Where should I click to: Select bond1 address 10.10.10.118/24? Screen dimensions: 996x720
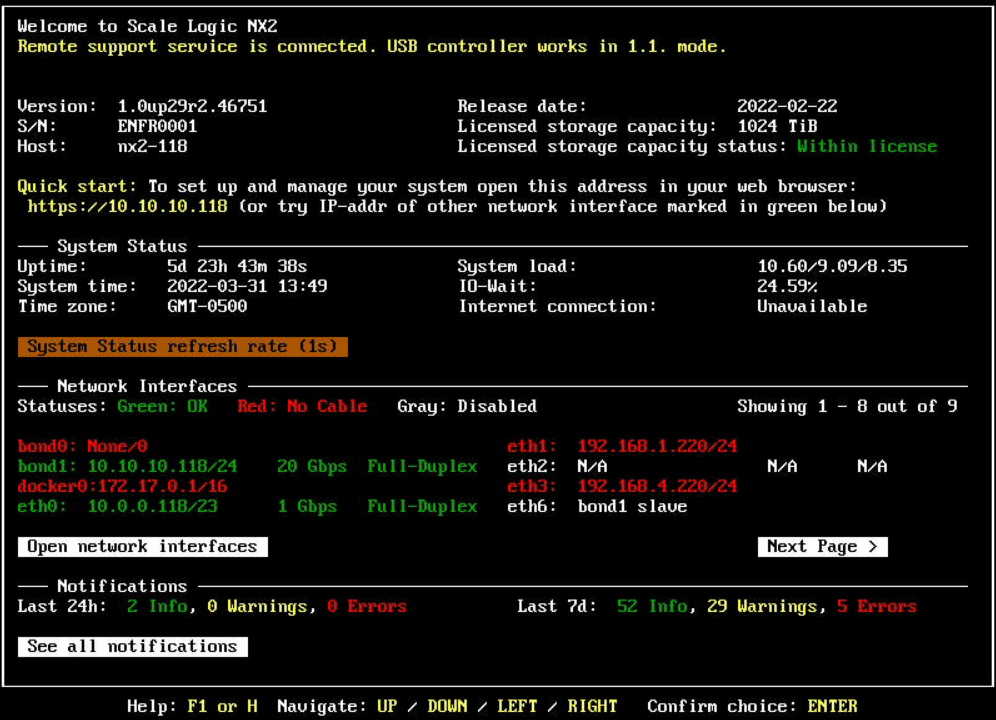click(x=163, y=466)
